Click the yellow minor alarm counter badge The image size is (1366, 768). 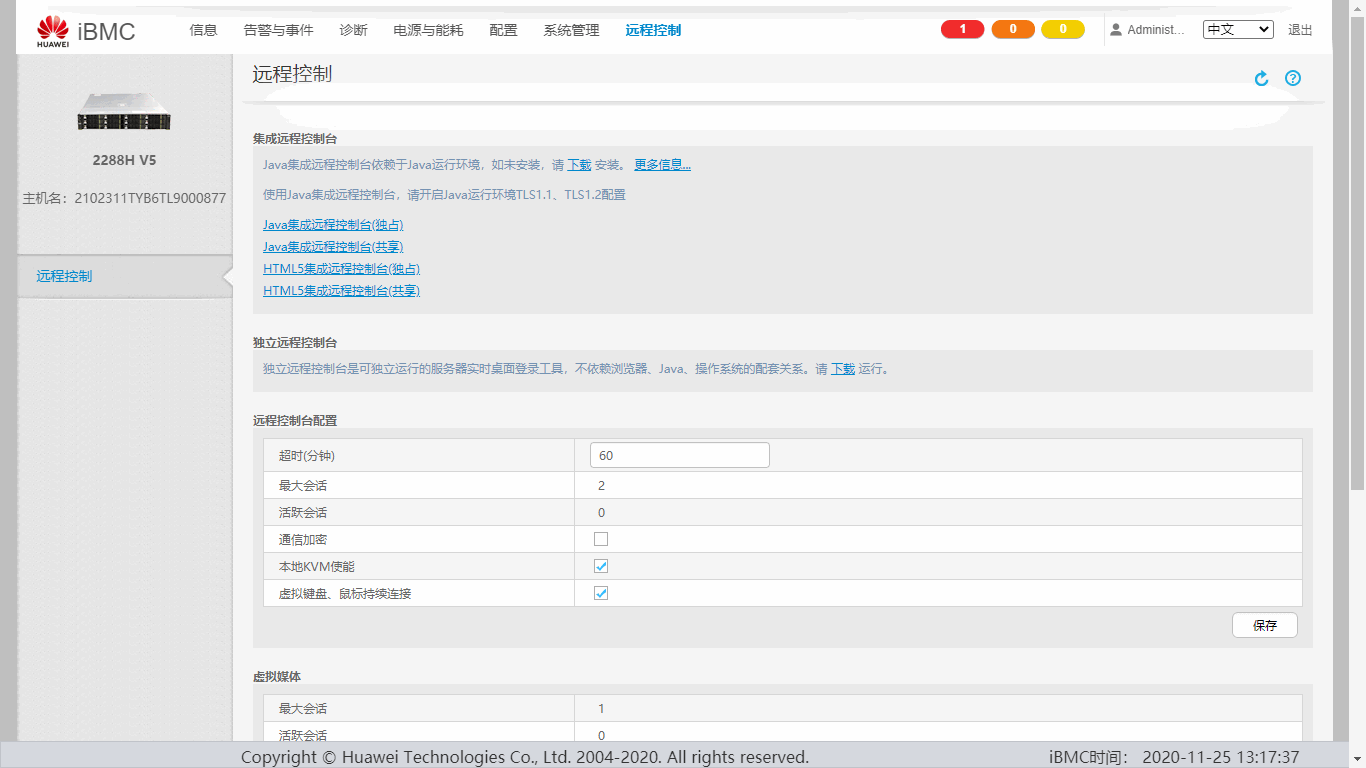[x=1062, y=30]
